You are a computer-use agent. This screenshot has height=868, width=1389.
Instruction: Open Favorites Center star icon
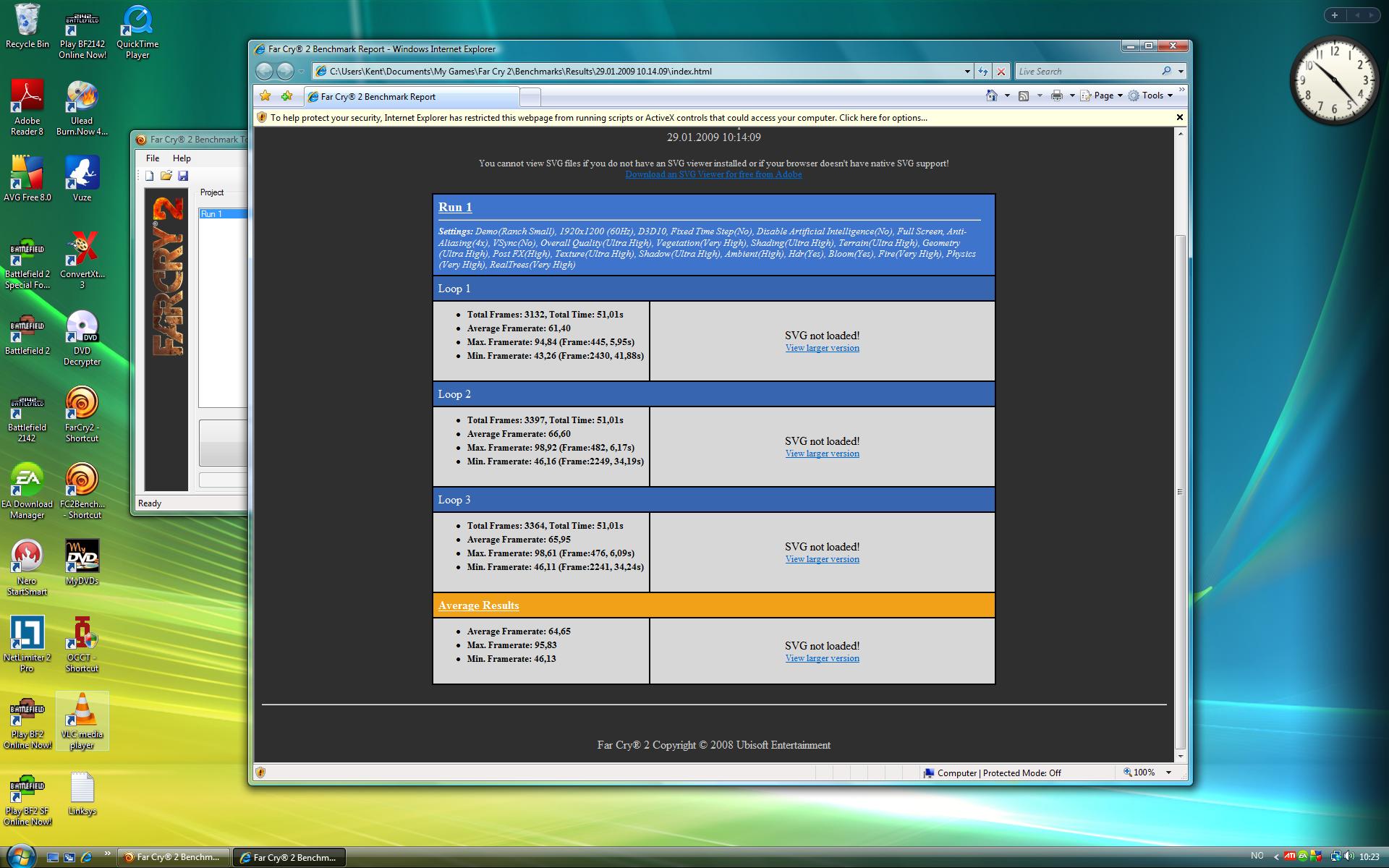(266, 95)
